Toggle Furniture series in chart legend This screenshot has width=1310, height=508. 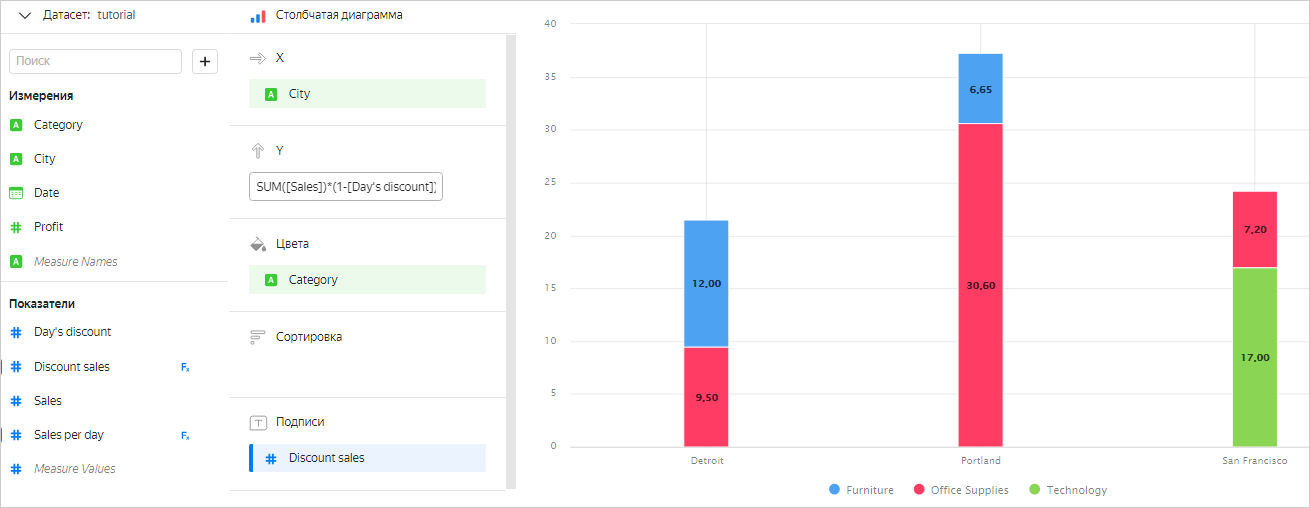(x=861, y=490)
